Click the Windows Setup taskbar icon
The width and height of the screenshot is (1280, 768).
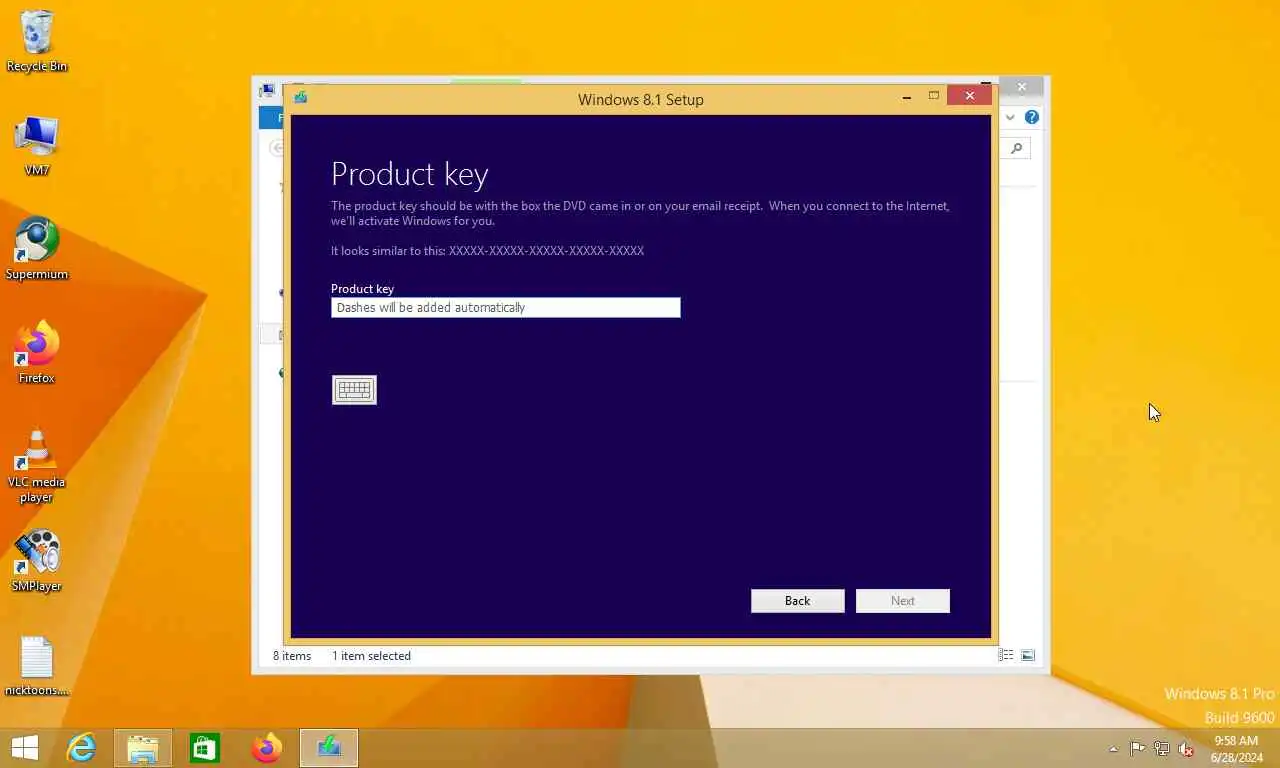pos(329,747)
